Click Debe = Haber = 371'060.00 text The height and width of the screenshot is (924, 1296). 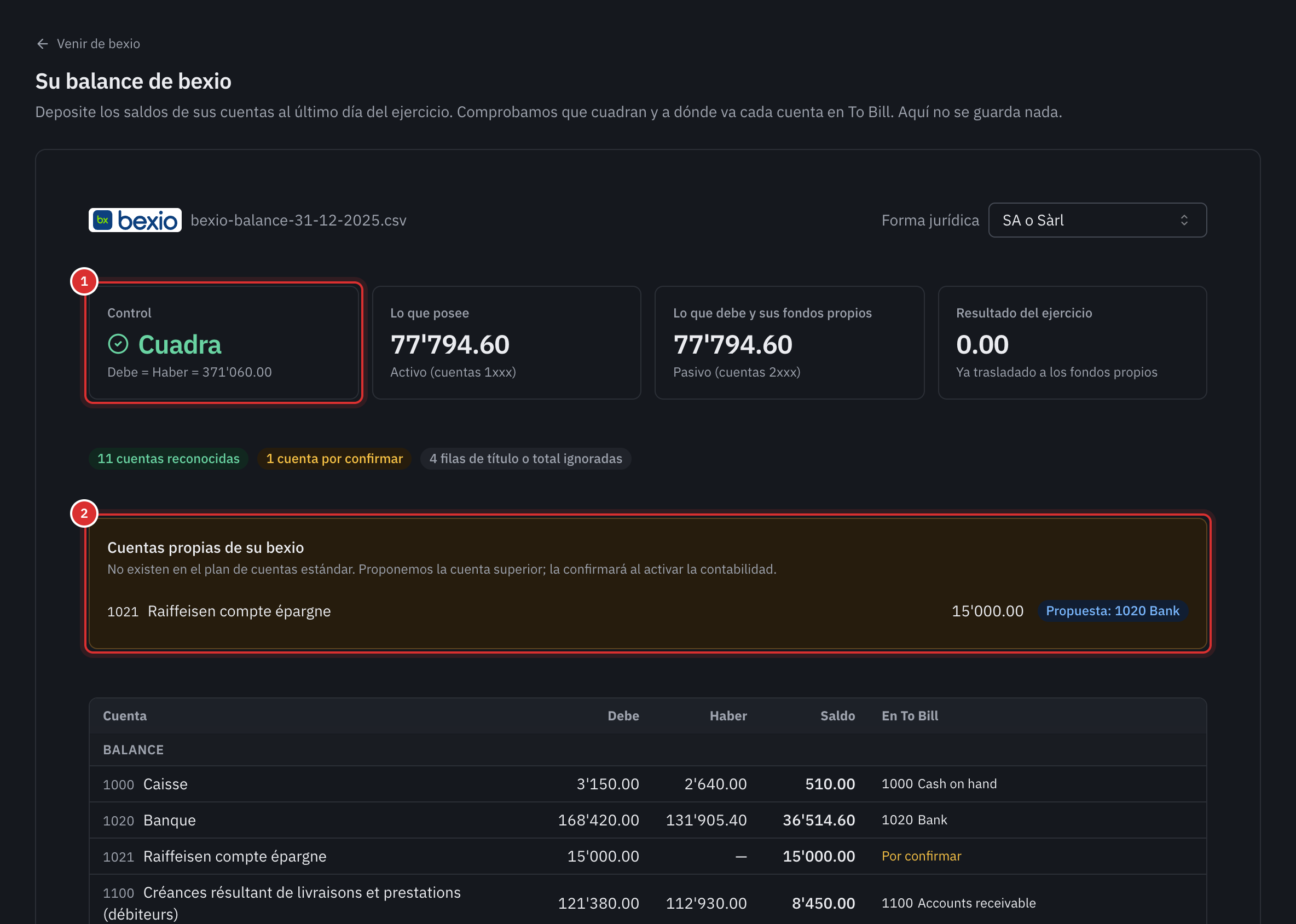189,372
